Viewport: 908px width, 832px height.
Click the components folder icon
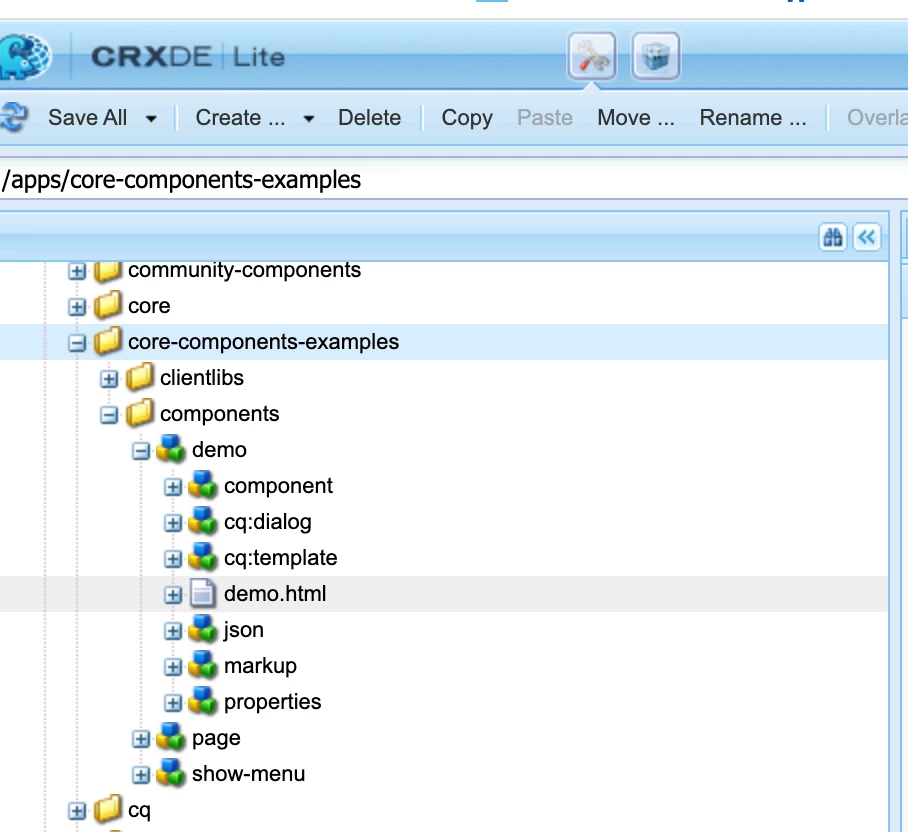pyautogui.click(x=140, y=413)
